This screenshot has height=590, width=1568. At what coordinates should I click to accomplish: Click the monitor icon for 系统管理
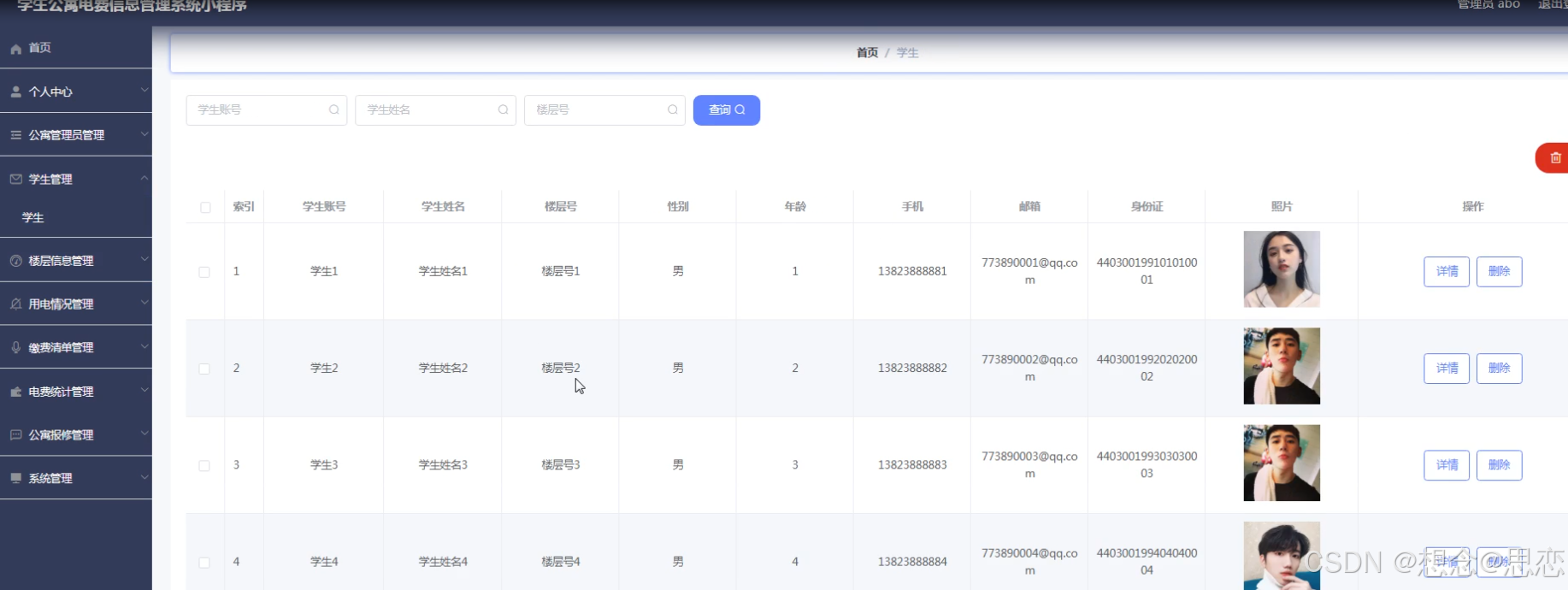coord(16,478)
